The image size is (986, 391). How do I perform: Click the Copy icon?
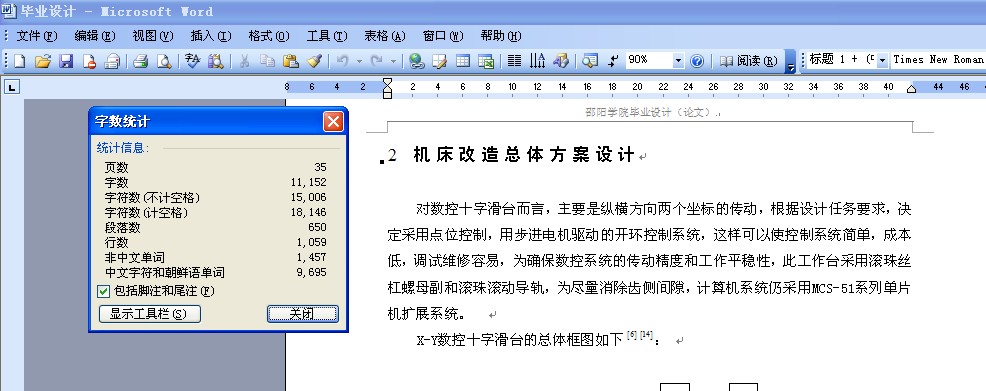(x=267, y=61)
